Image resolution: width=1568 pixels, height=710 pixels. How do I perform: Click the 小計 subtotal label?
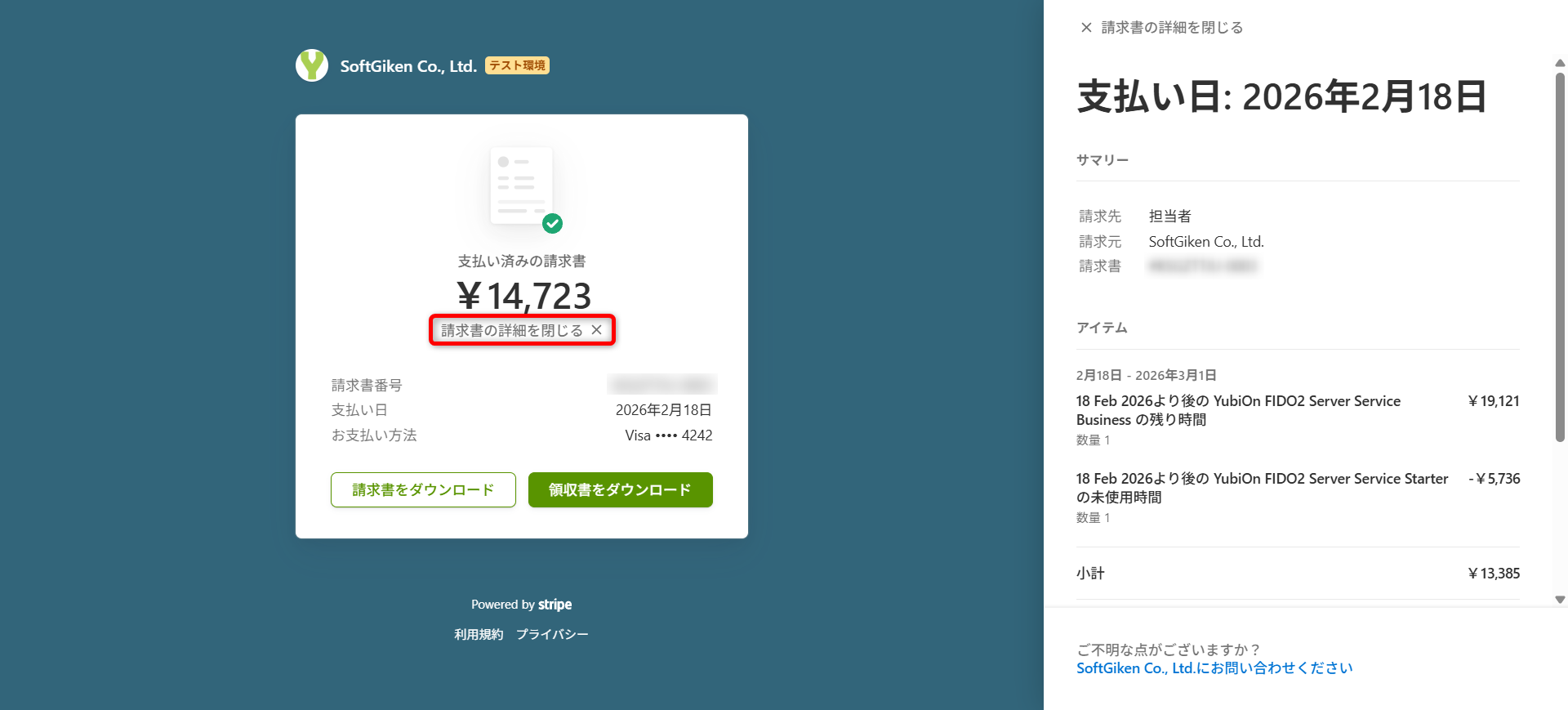1090,574
